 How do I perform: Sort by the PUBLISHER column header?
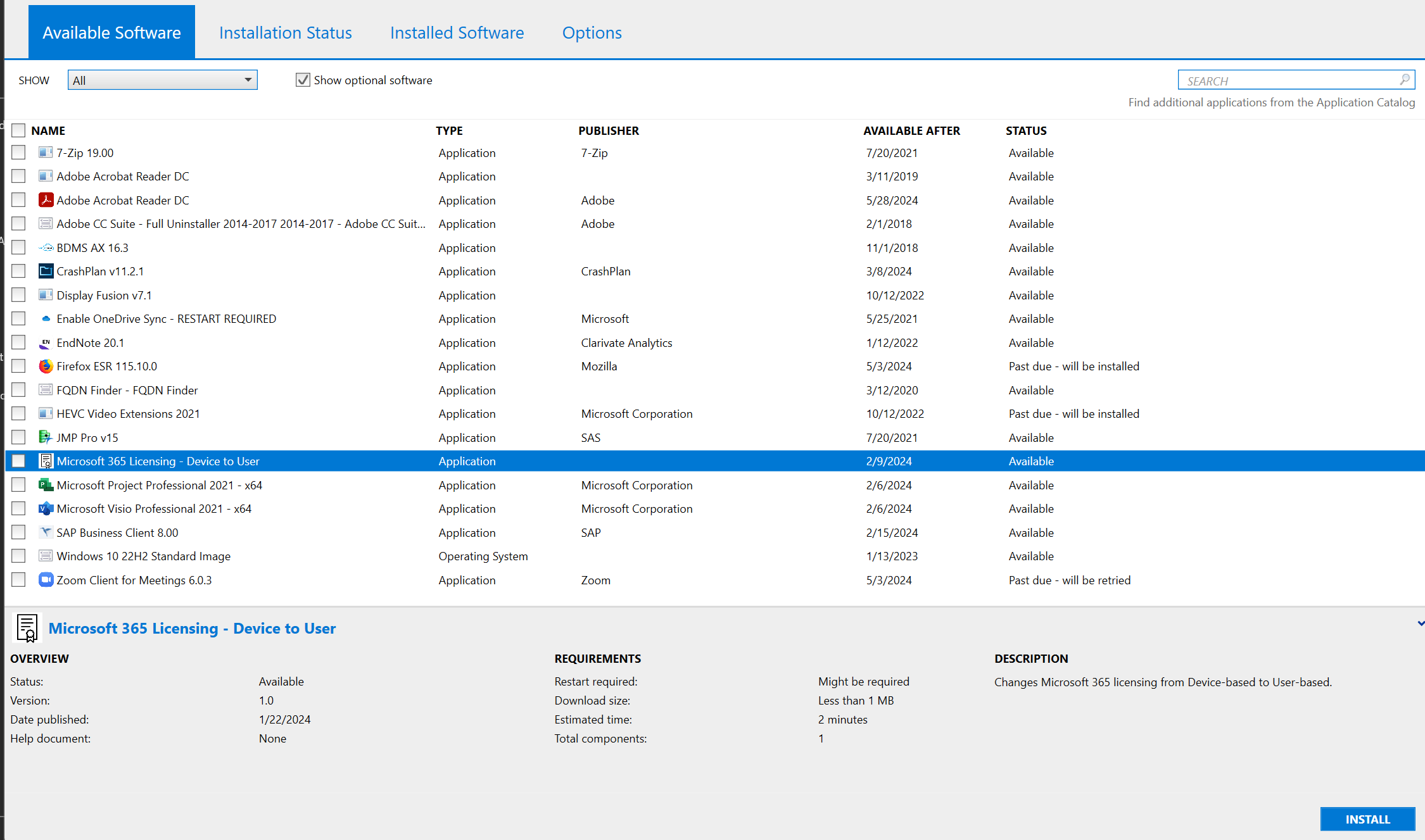[609, 130]
